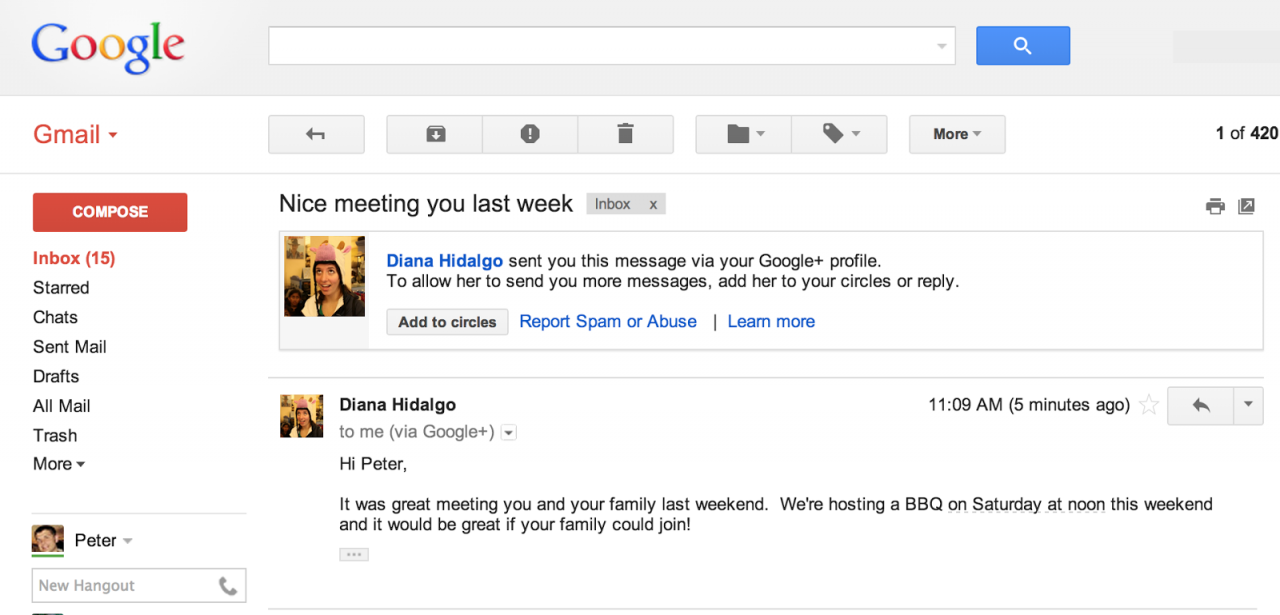
Task: Return to inbox with the back arrow
Action: pos(316,133)
